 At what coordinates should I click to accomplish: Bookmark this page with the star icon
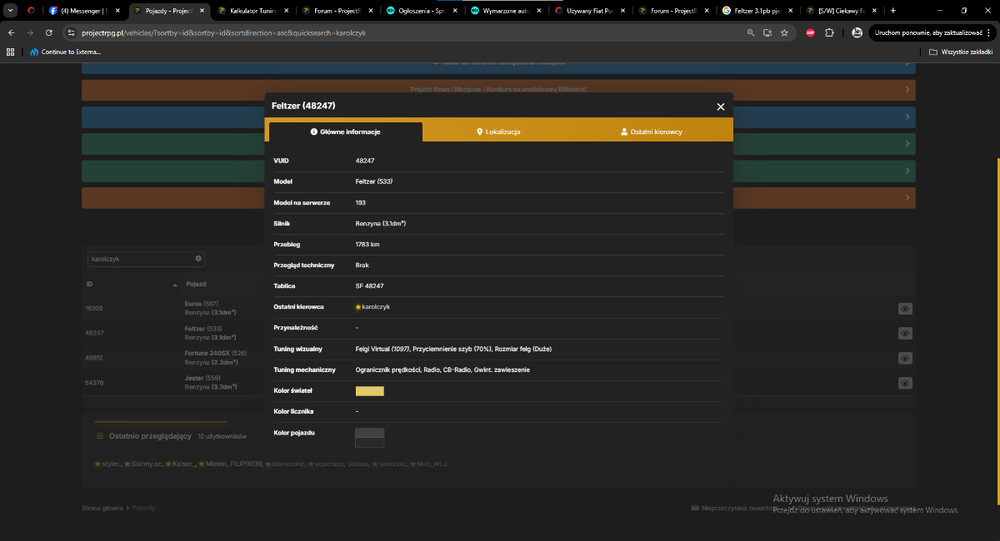784,33
